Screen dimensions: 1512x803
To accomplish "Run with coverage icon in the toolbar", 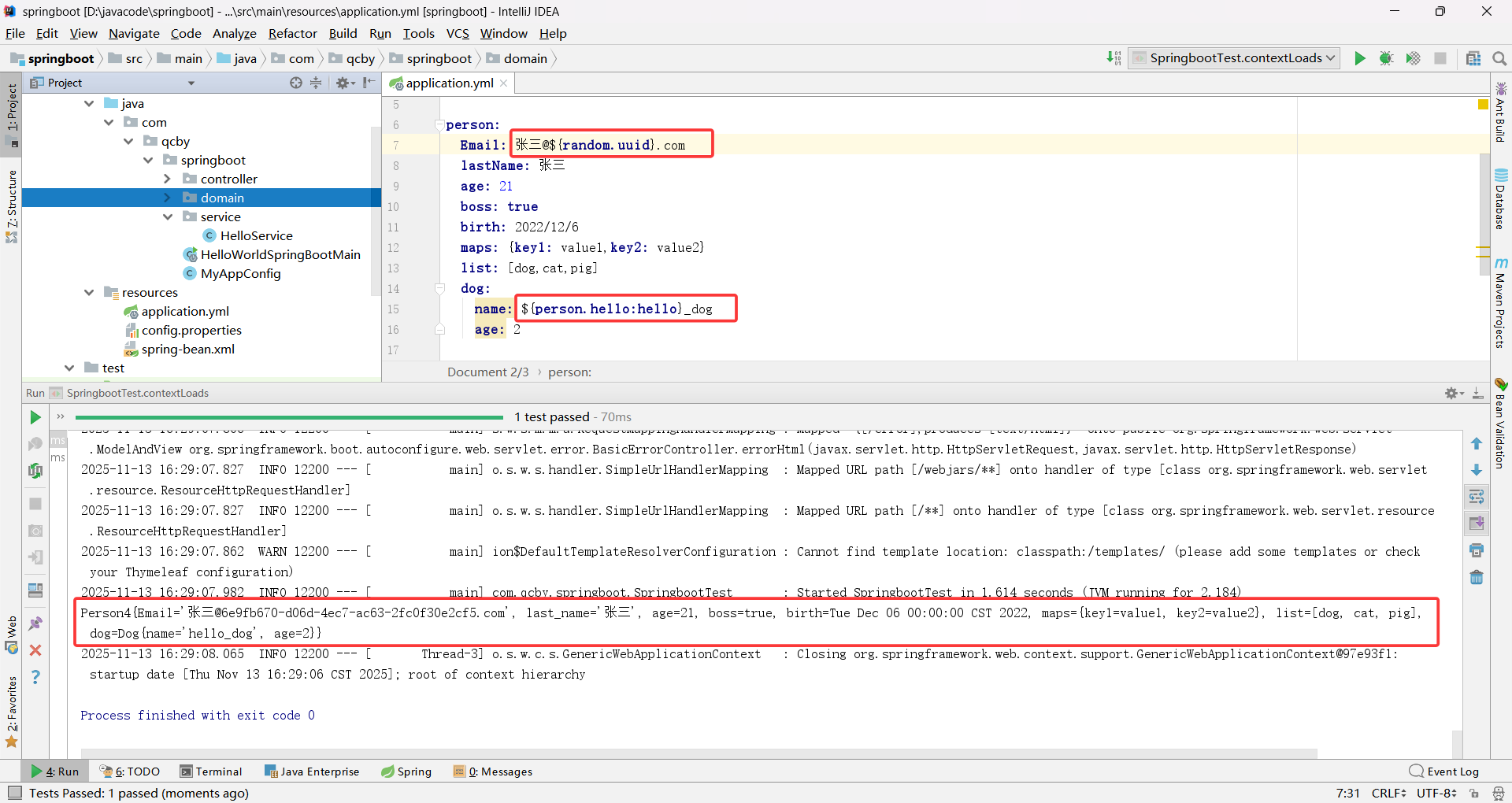I will pyautogui.click(x=1413, y=58).
